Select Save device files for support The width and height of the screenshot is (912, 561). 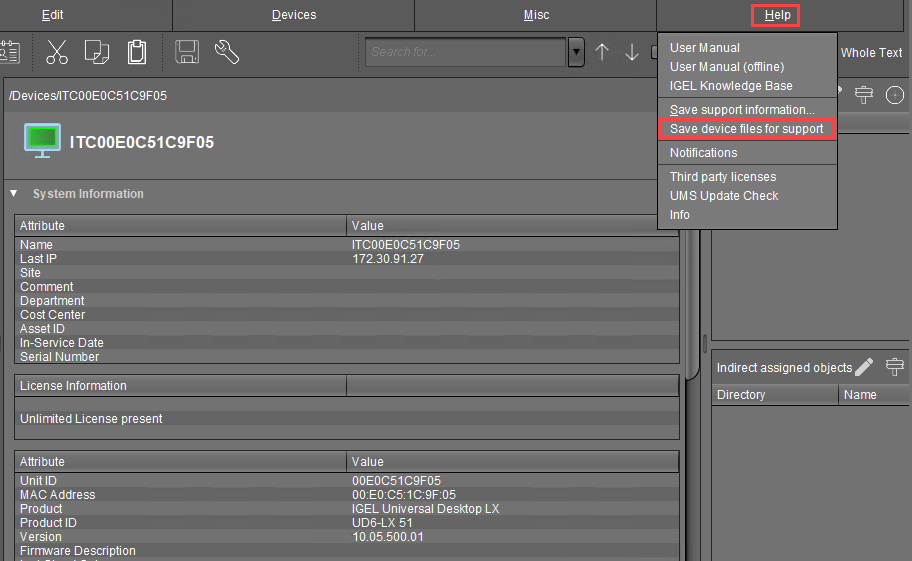point(746,129)
